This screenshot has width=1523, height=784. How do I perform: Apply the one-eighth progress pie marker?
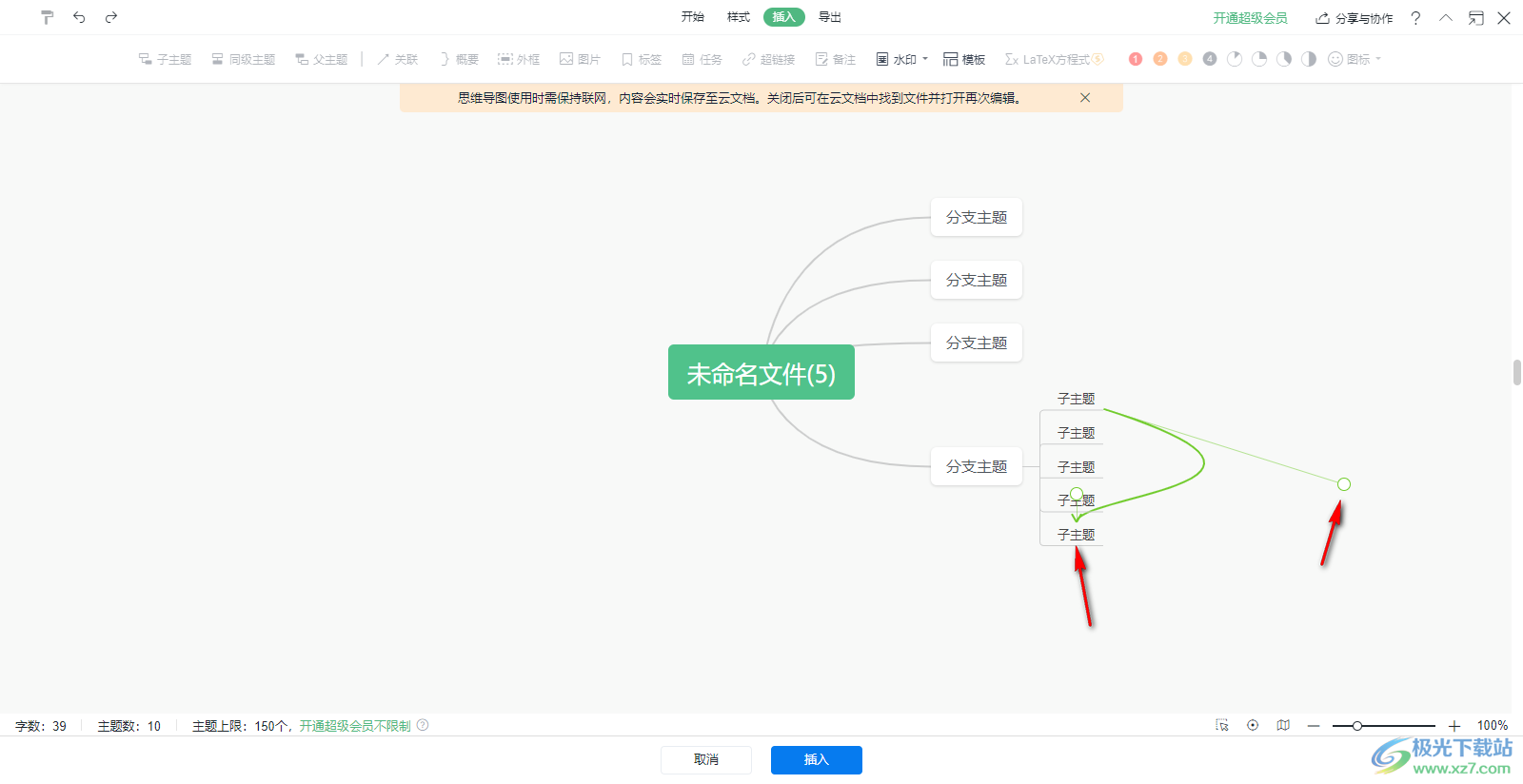[x=1235, y=59]
